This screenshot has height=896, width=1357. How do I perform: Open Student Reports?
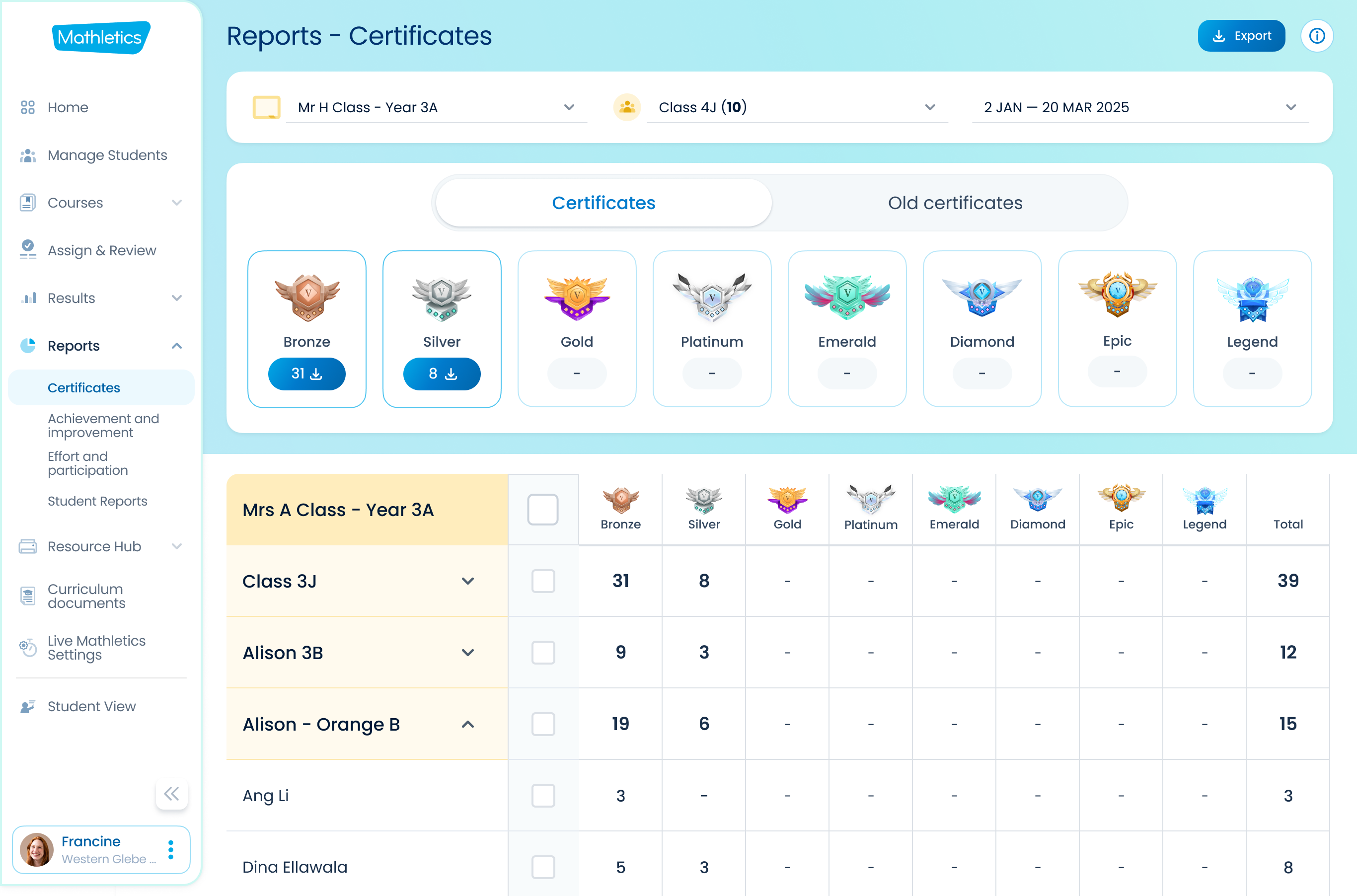pos(97,501)
